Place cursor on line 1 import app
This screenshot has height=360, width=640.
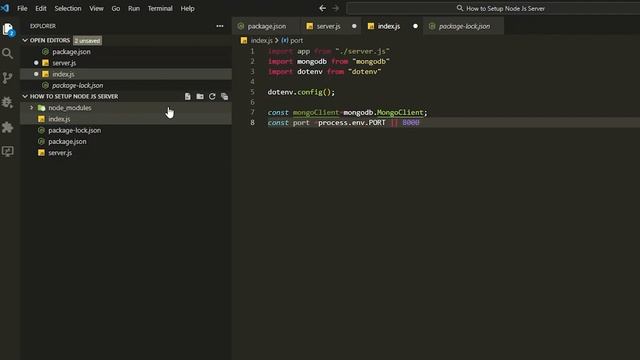point(329,51)
